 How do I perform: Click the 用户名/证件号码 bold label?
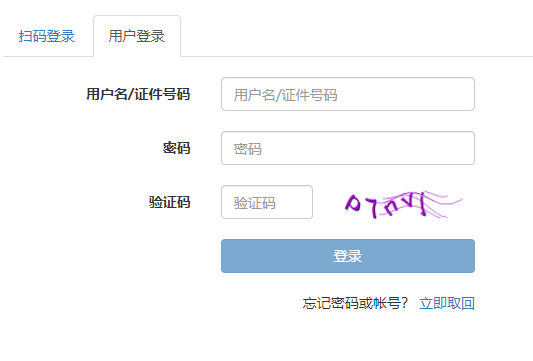coord(138,94)
